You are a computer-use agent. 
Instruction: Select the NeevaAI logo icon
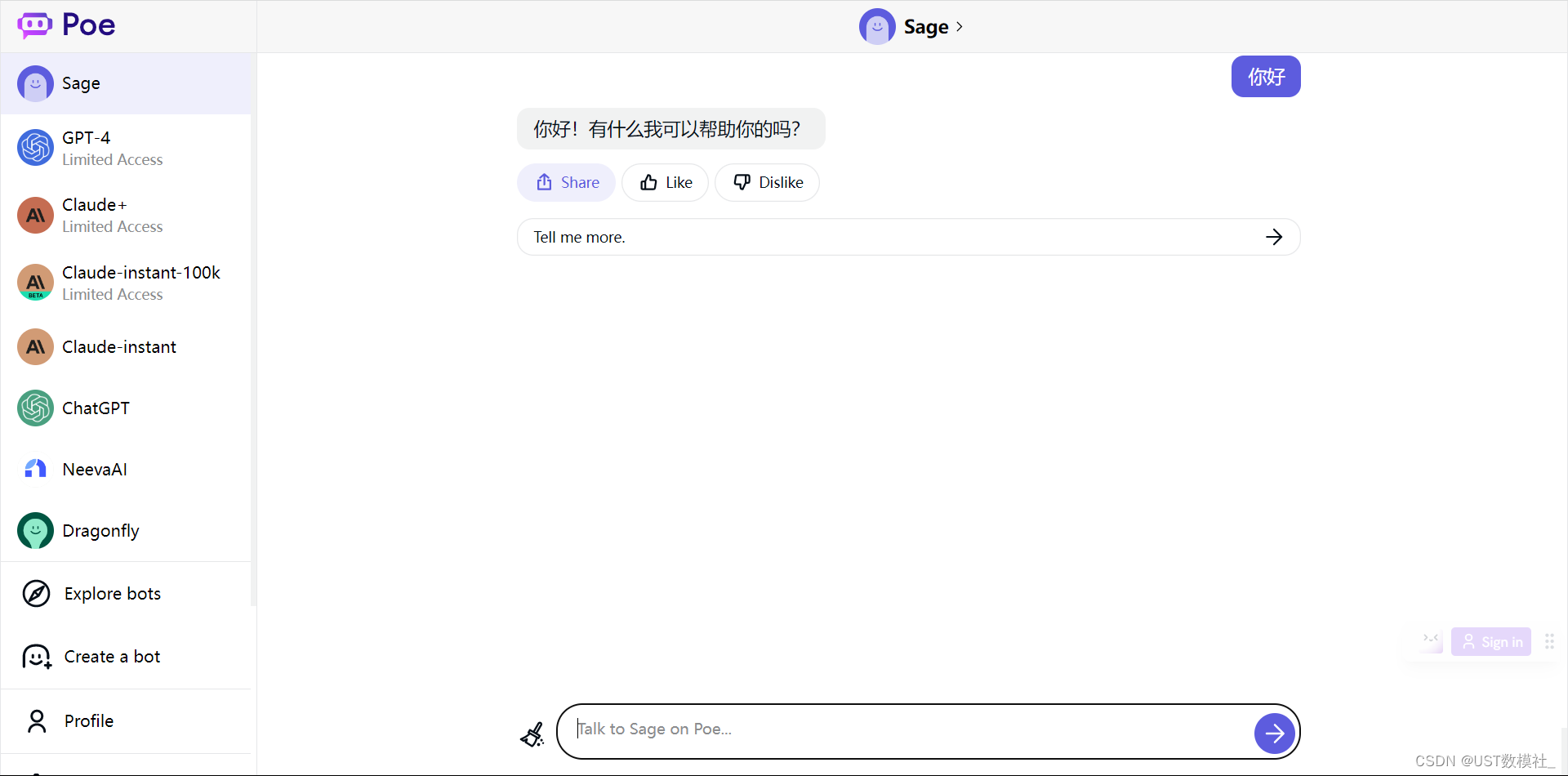(35, 470)
